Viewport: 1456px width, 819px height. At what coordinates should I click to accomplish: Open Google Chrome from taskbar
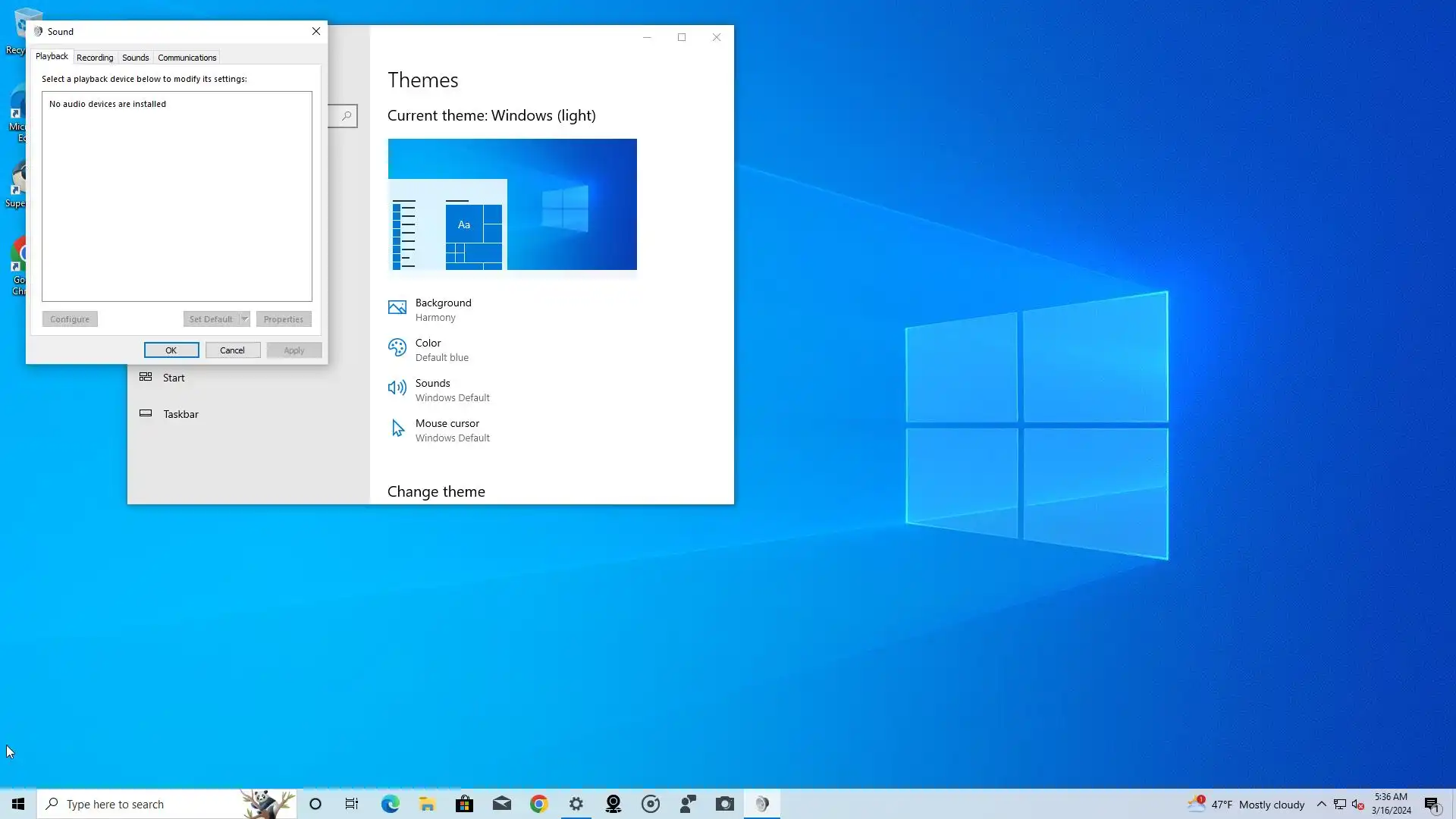538,804
